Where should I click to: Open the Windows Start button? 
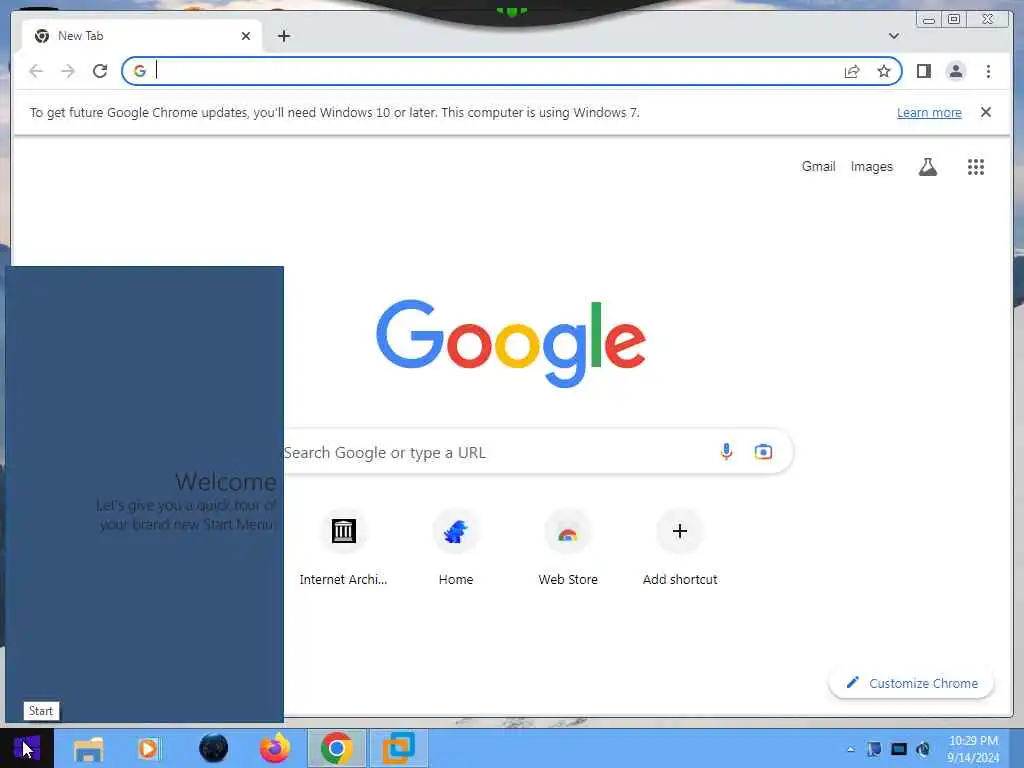[27, 748]
